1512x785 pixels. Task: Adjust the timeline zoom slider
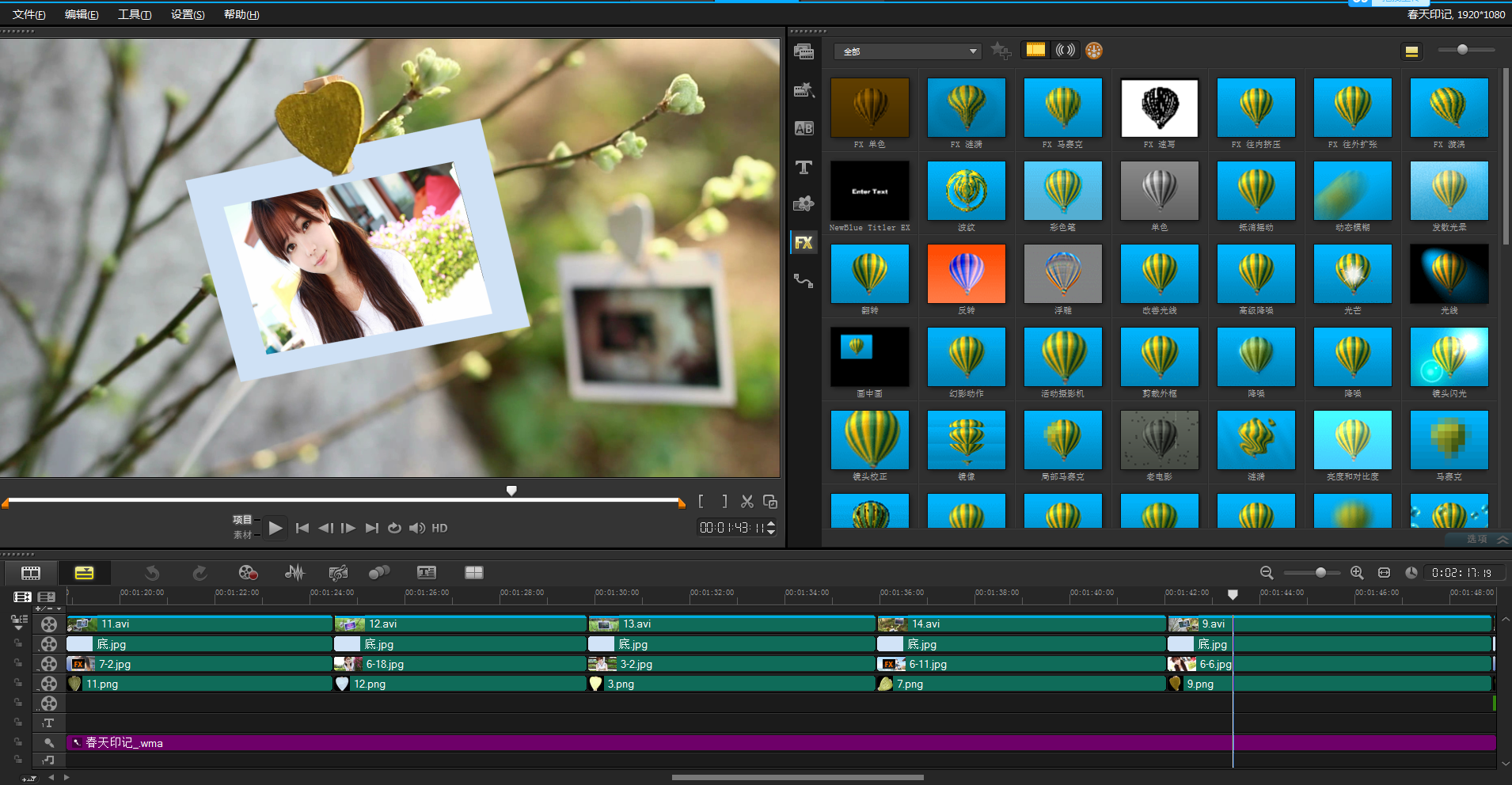click(1320, 572)
